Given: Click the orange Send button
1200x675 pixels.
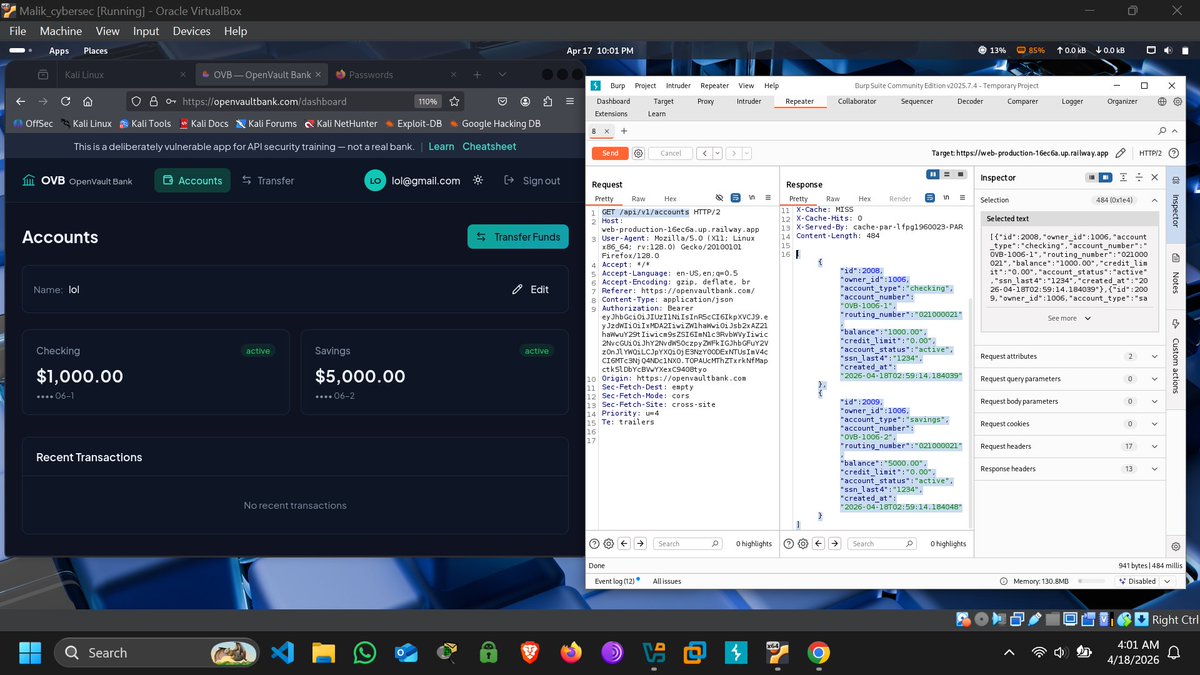Looking at the screenshot, I should click(x=609, y=153).
